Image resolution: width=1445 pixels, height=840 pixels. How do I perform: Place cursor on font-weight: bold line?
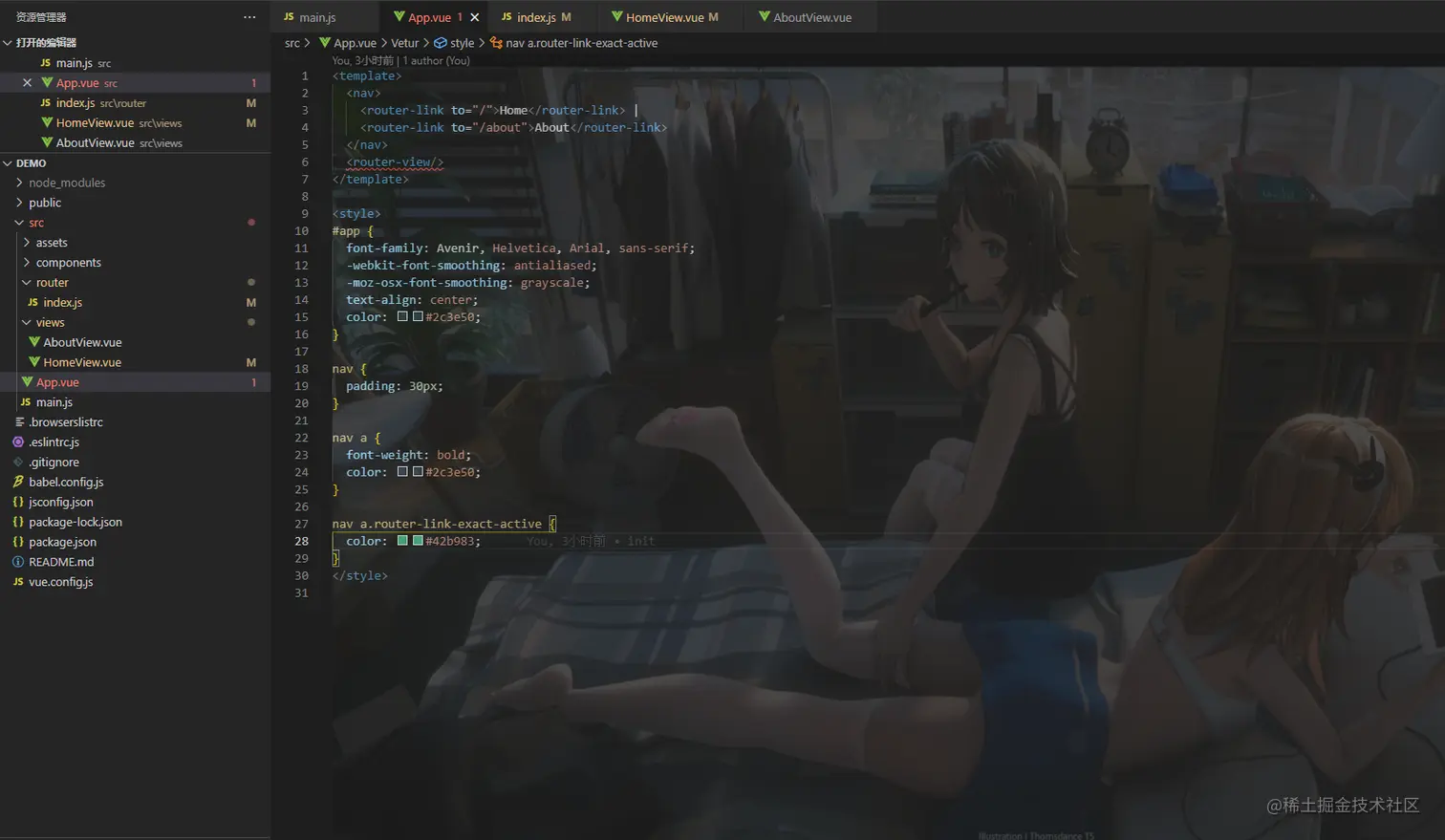point(408,455)
